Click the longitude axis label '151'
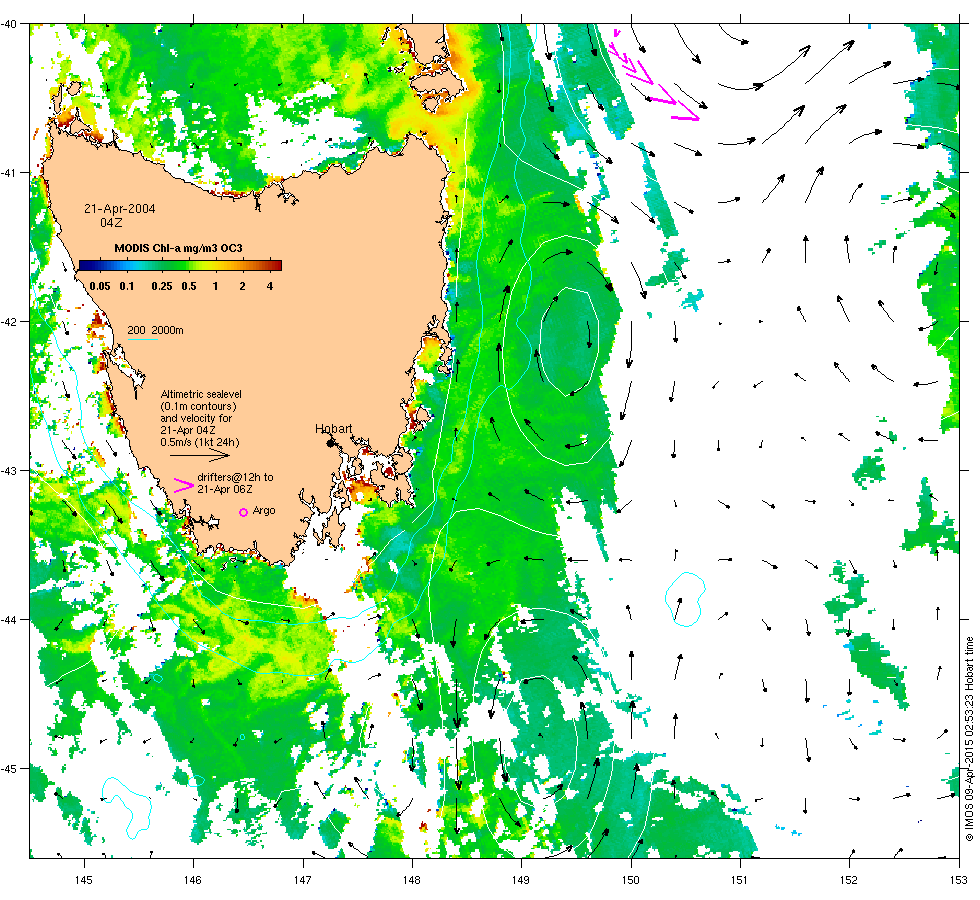This screenshot has height=900, width=980. [x=739, y=880]
